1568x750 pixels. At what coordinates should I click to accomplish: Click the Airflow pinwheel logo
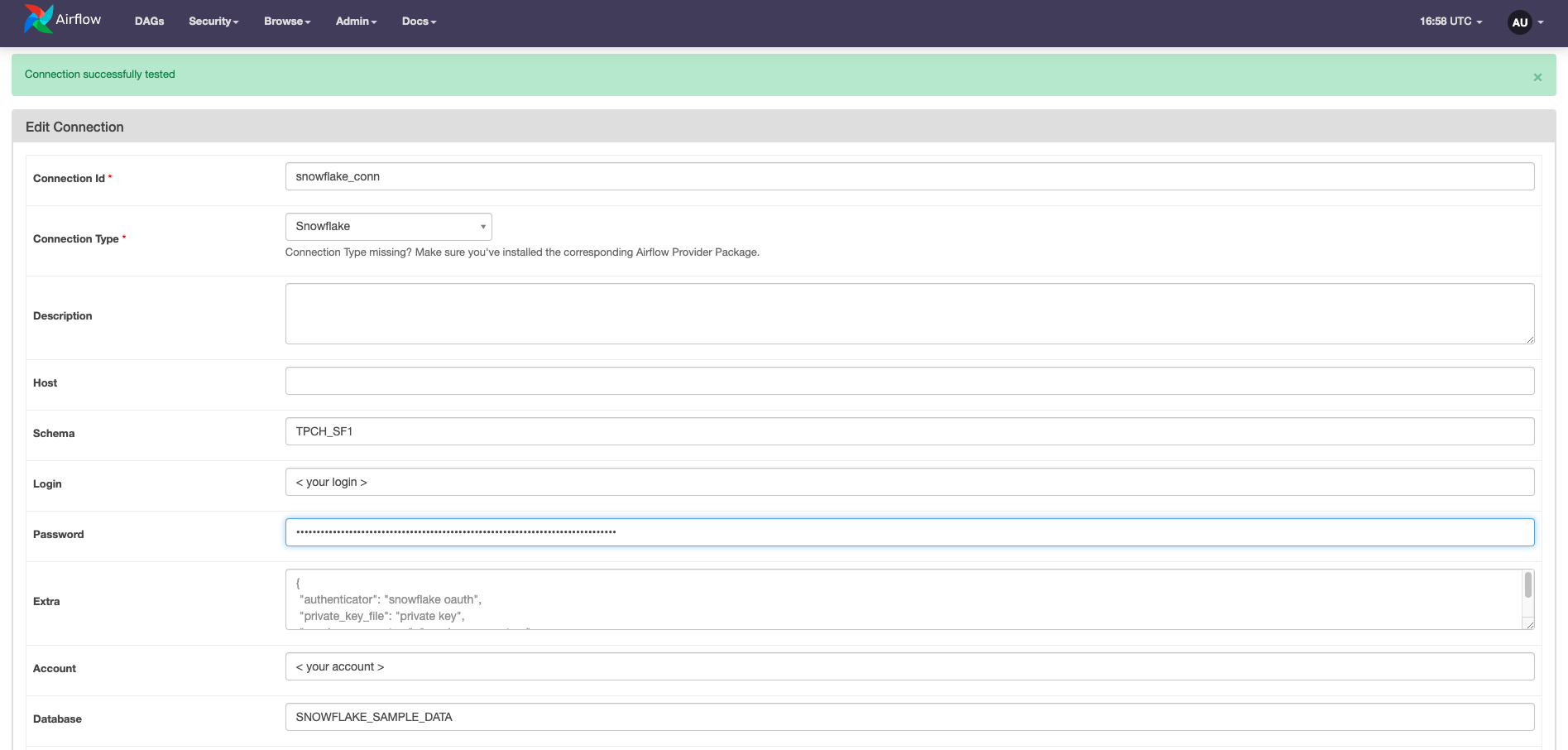pos(36,19)
